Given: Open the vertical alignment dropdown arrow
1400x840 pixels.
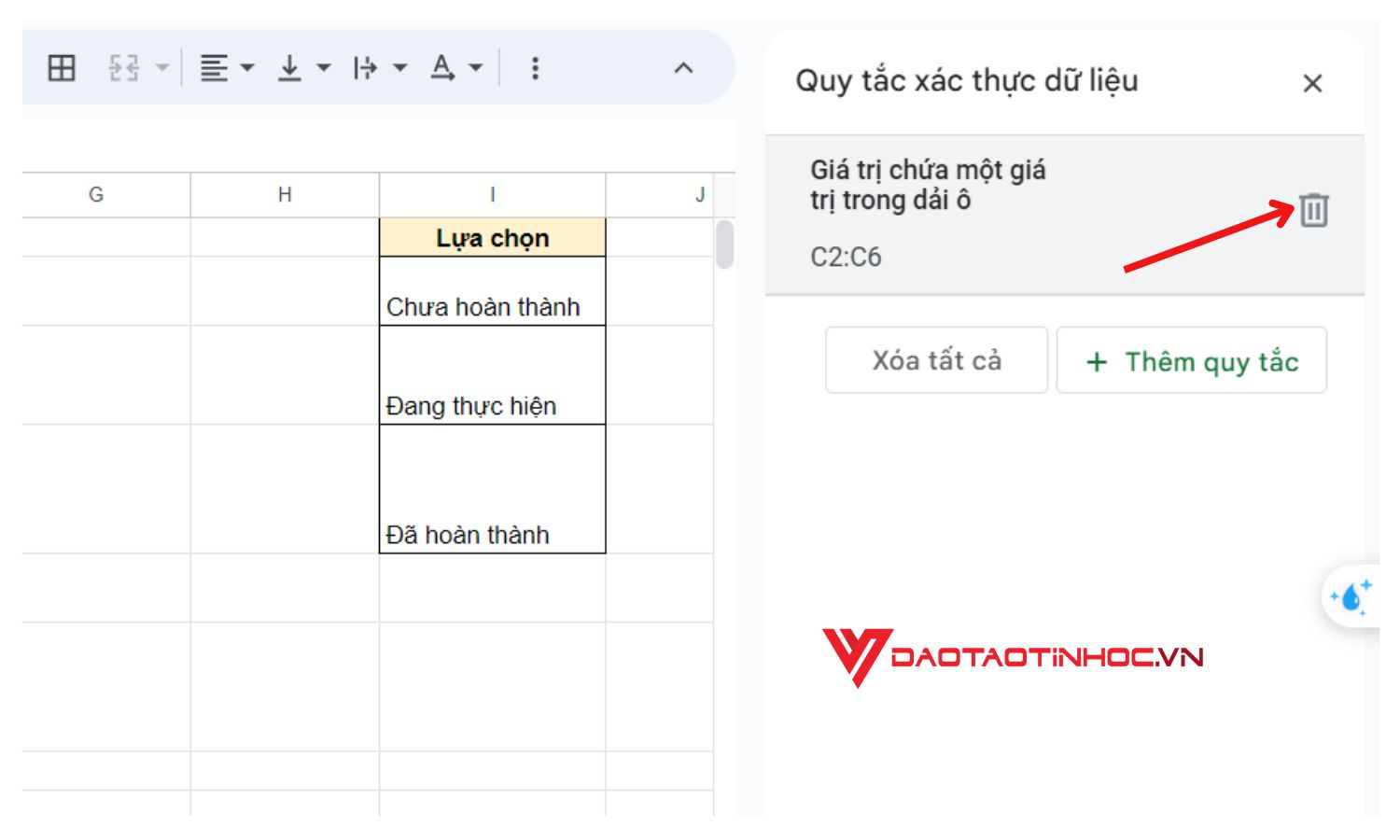Looking at the screenshot, I should (323, 67).
